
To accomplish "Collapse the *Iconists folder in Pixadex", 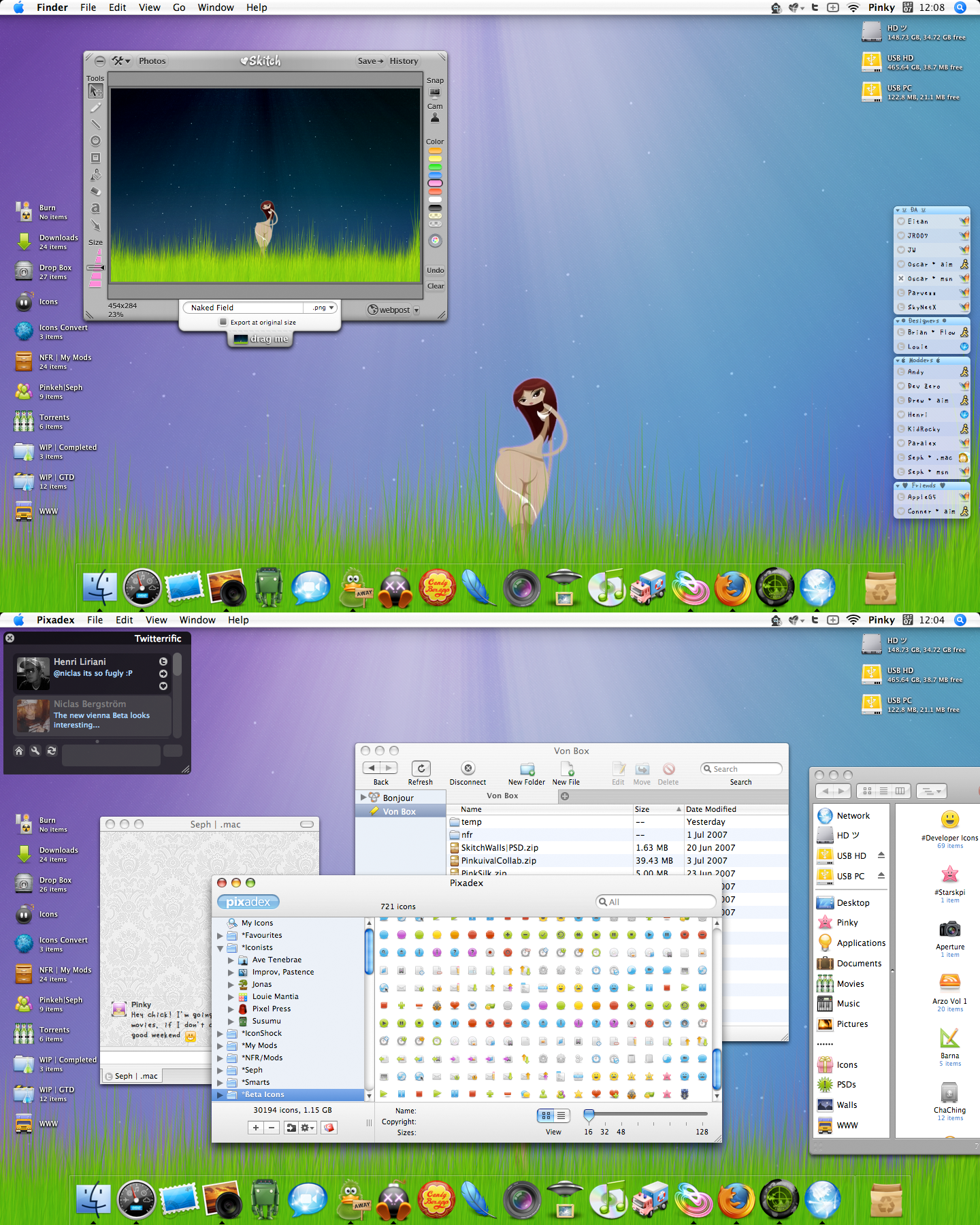I will [220, 948].
